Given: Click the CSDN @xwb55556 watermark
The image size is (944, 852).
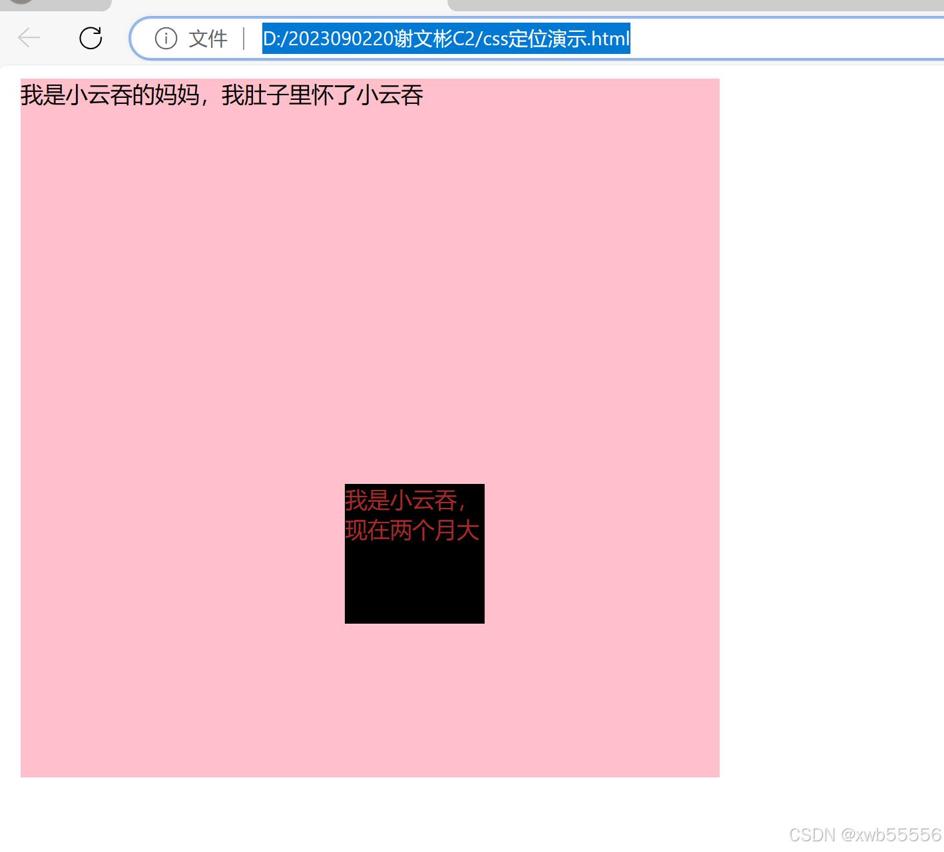Looking at the screenshot, I should pos(865,835).
